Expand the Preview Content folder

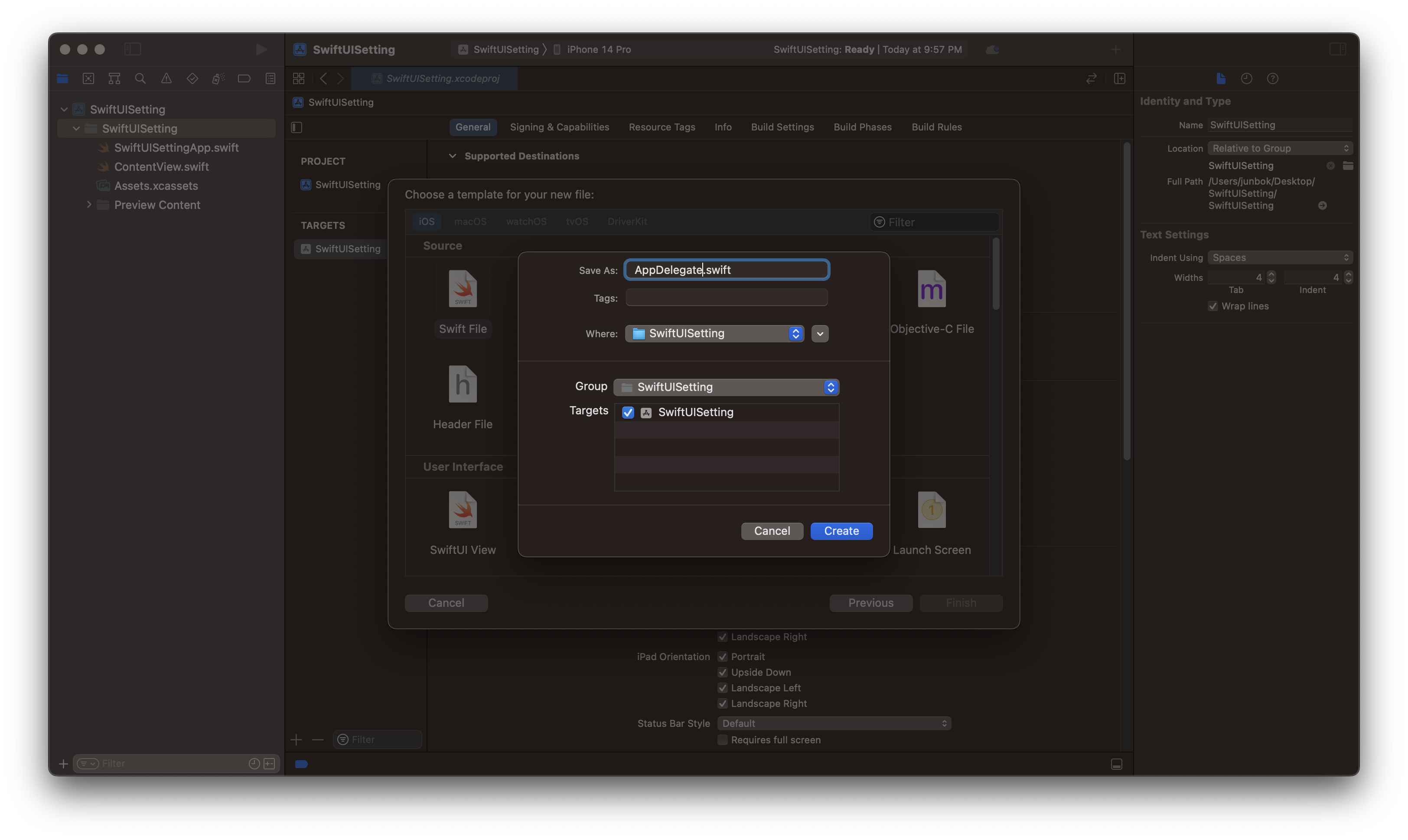coord(89,205)
